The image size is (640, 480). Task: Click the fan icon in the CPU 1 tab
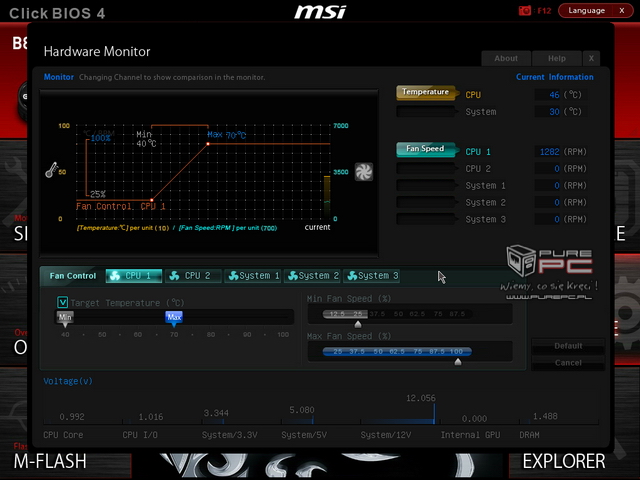coord(115,276)
